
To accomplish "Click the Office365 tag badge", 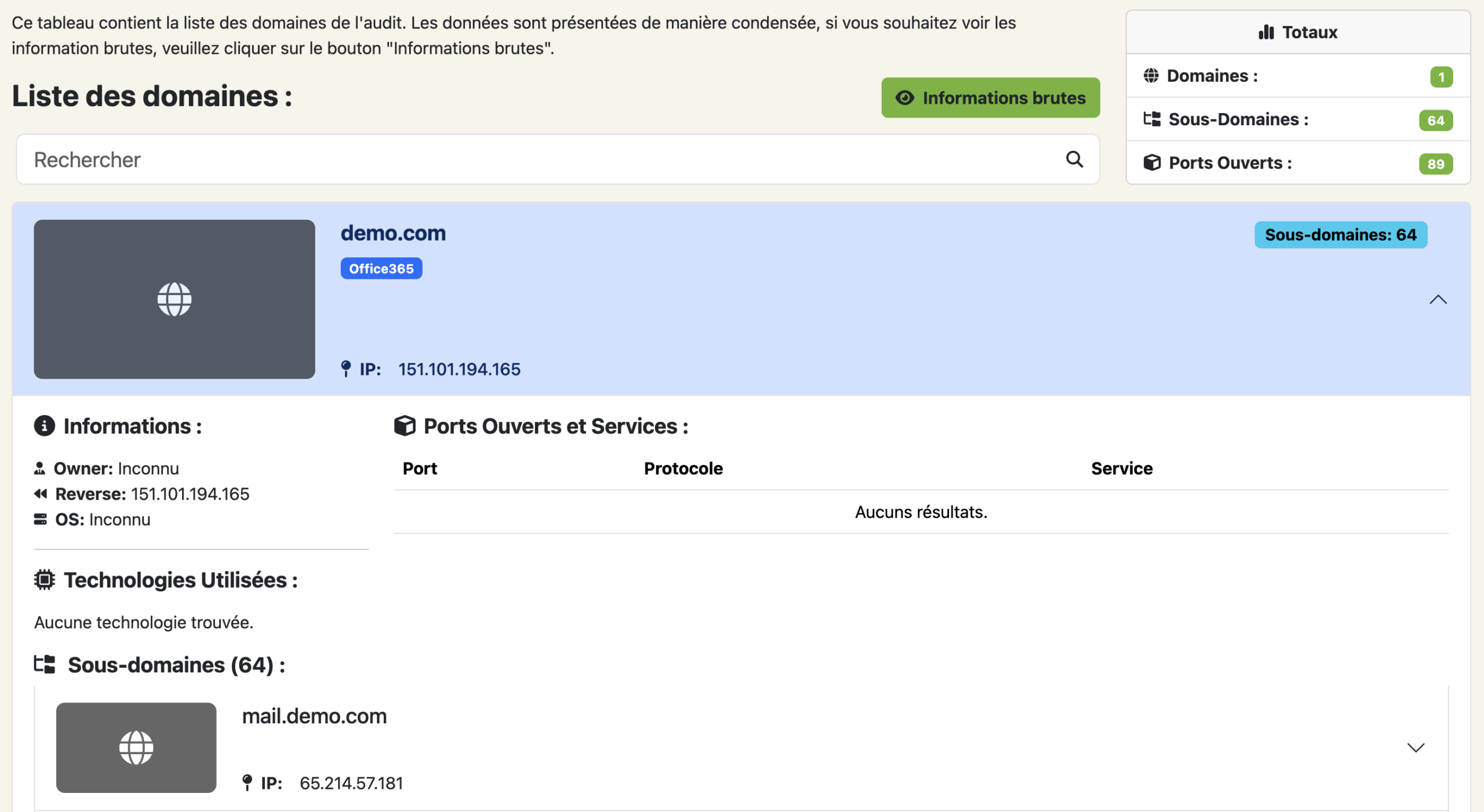I will pos(381,269).
